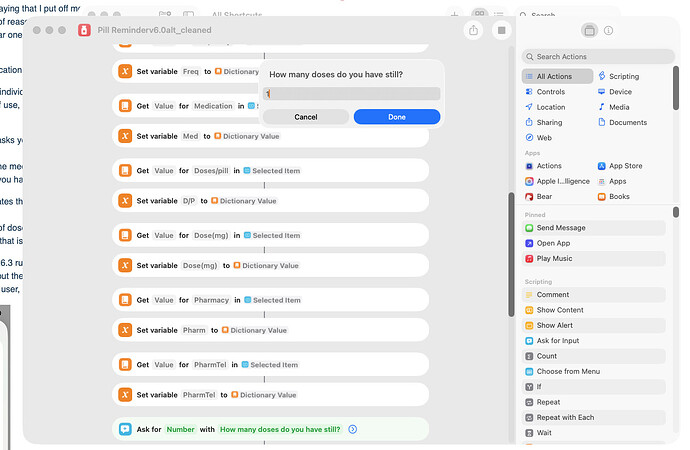Open the App Store actions
Screen dimensions: 690x450
(x=625, y=166)
